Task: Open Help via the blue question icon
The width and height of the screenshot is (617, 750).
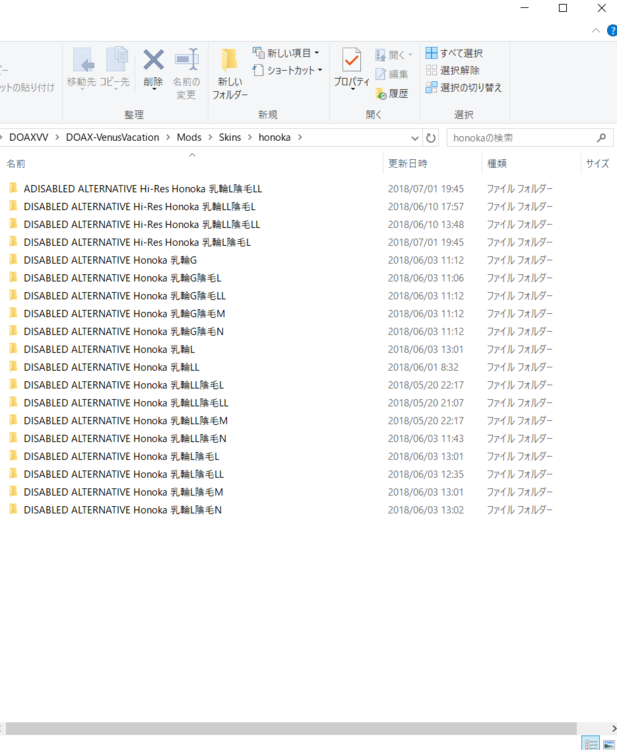Action: (x=612, y=31)
